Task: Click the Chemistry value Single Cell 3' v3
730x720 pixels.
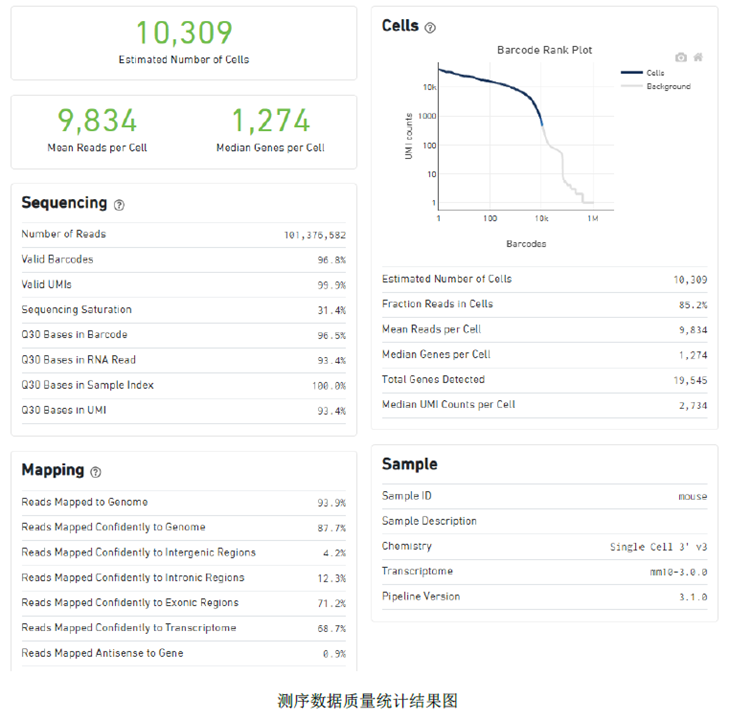Action: tap(659, 547)
